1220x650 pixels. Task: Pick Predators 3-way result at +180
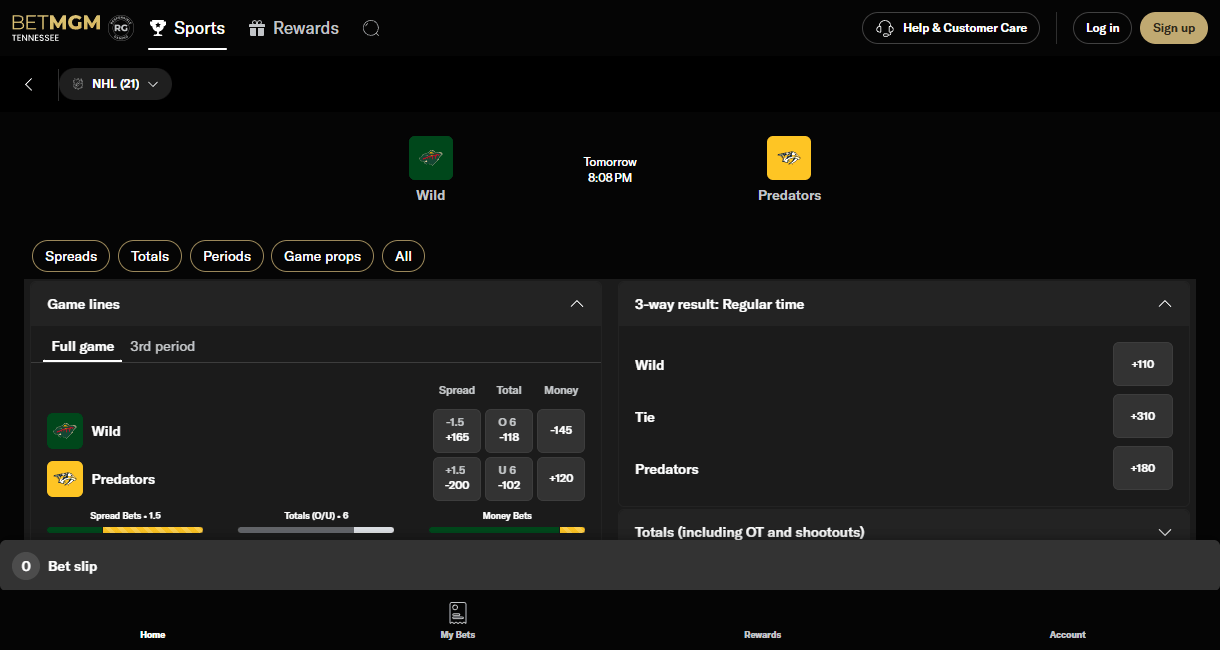coord(1143,468)
